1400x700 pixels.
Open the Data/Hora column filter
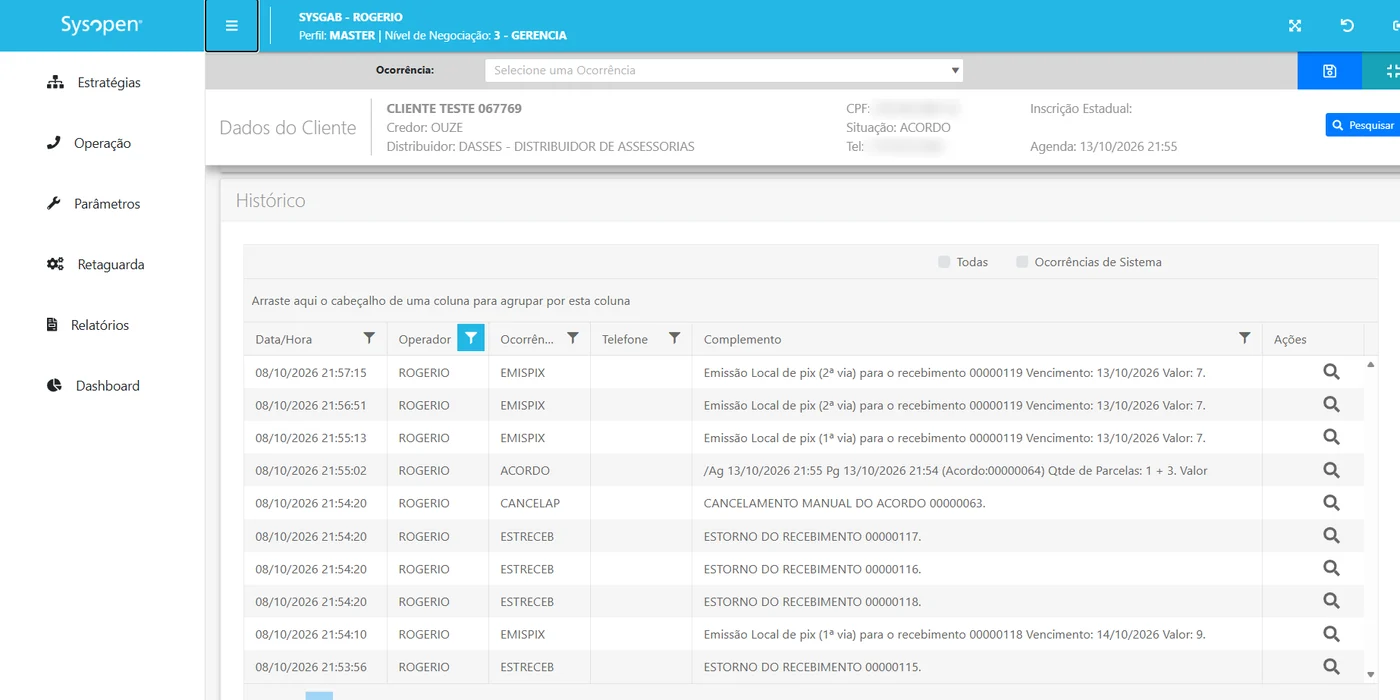[x=369, y=339]
